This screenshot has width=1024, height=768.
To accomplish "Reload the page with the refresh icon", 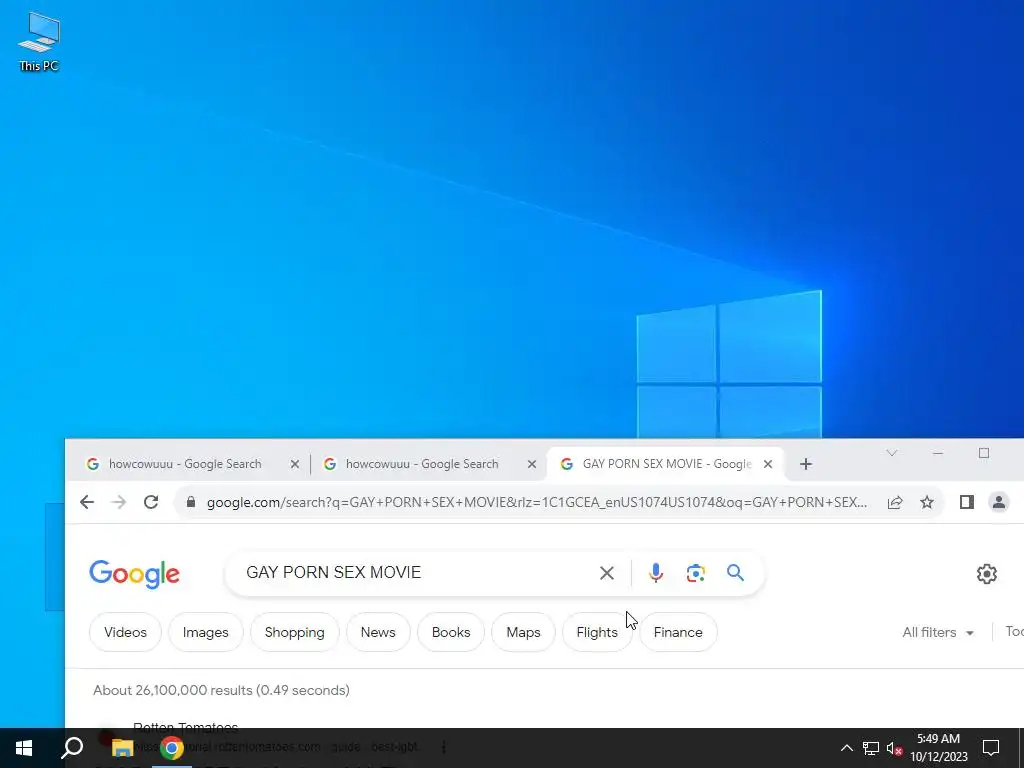I will (x=151, y=502).
